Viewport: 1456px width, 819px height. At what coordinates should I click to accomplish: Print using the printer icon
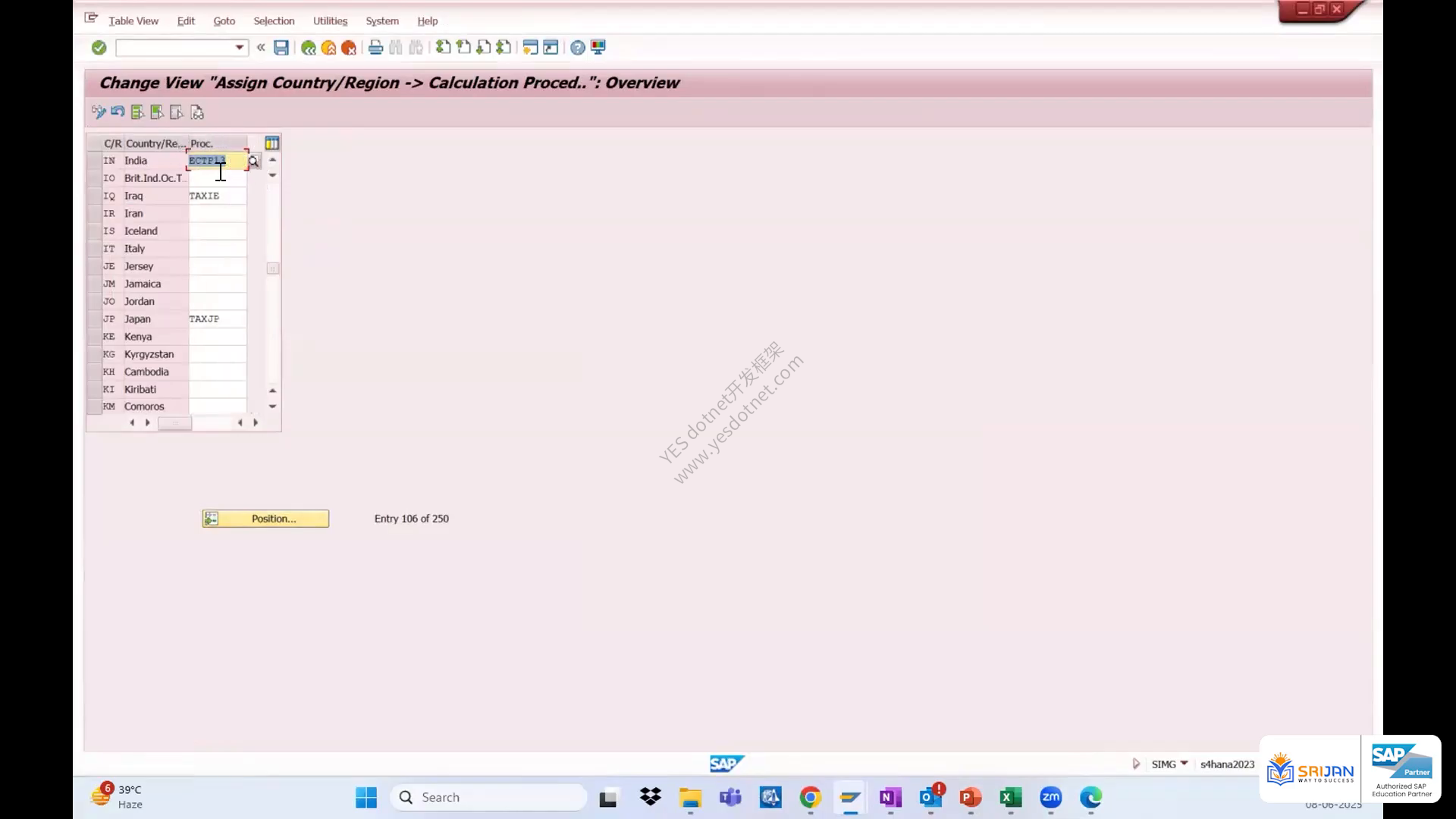375,48
